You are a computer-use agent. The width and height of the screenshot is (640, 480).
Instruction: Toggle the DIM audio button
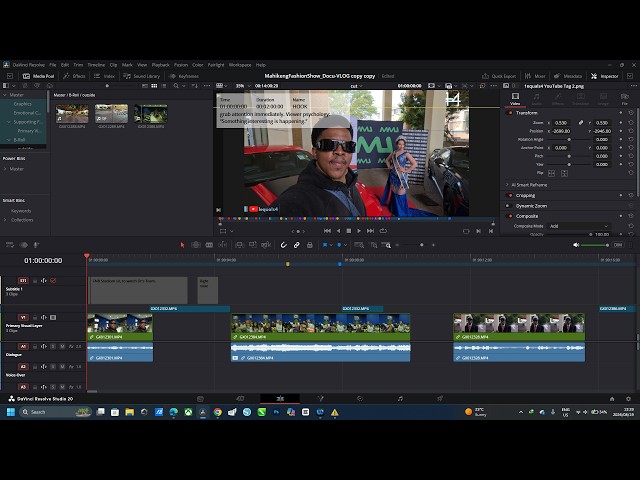(x=618, y=245)
